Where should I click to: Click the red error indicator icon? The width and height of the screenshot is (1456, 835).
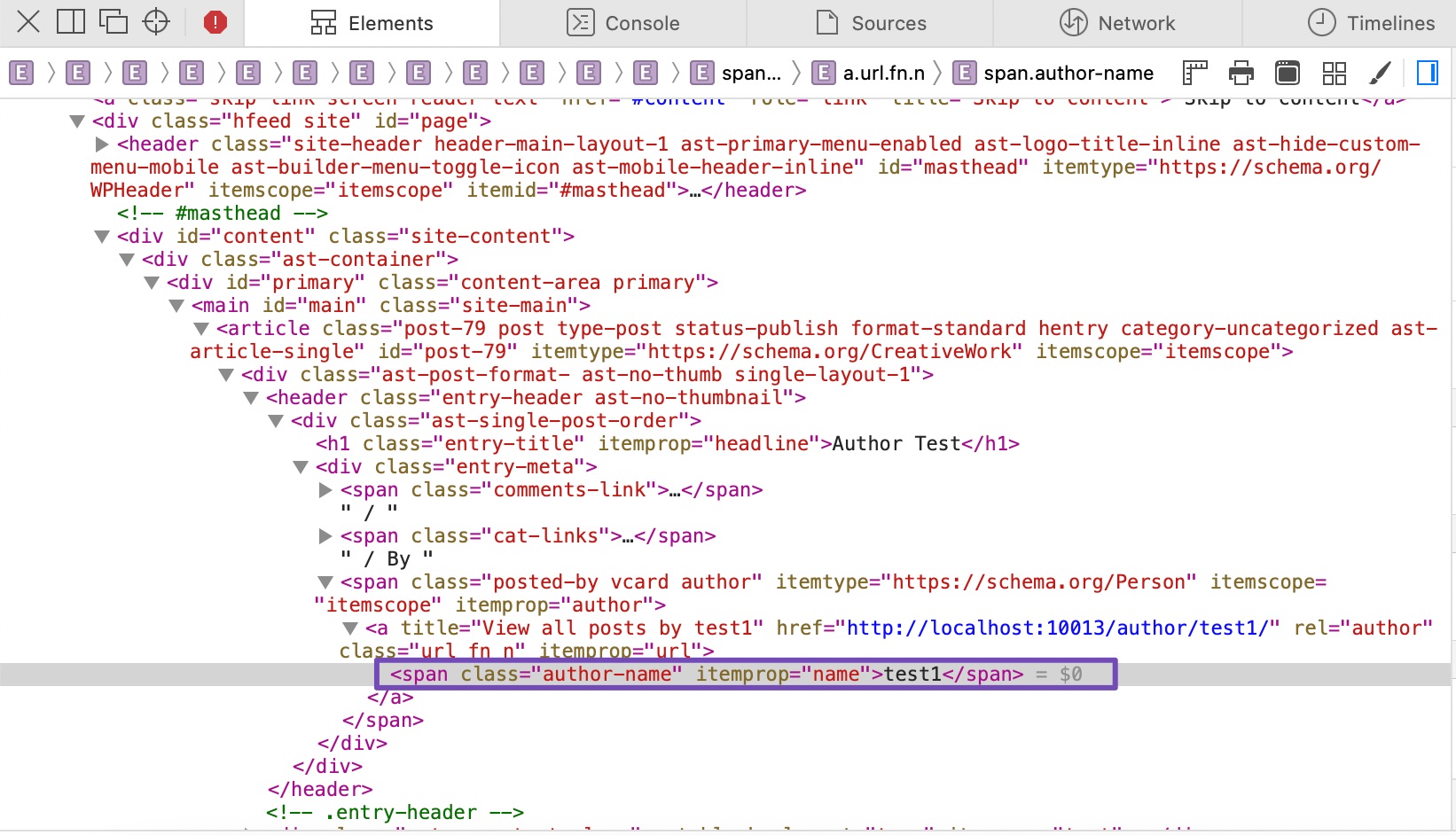tap(215, 22)
